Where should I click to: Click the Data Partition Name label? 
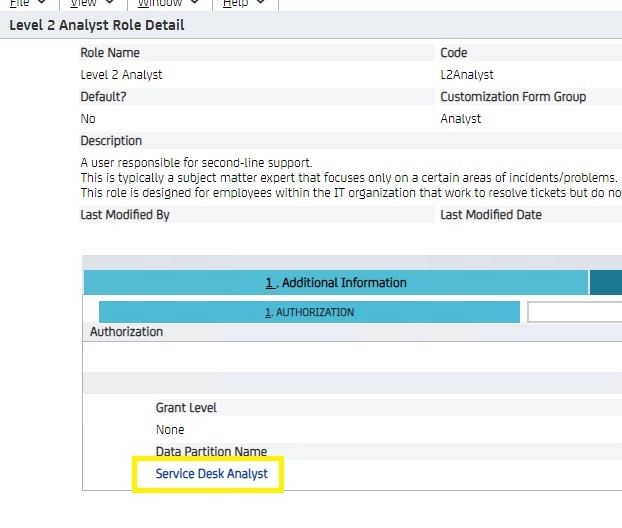(211, 452)
